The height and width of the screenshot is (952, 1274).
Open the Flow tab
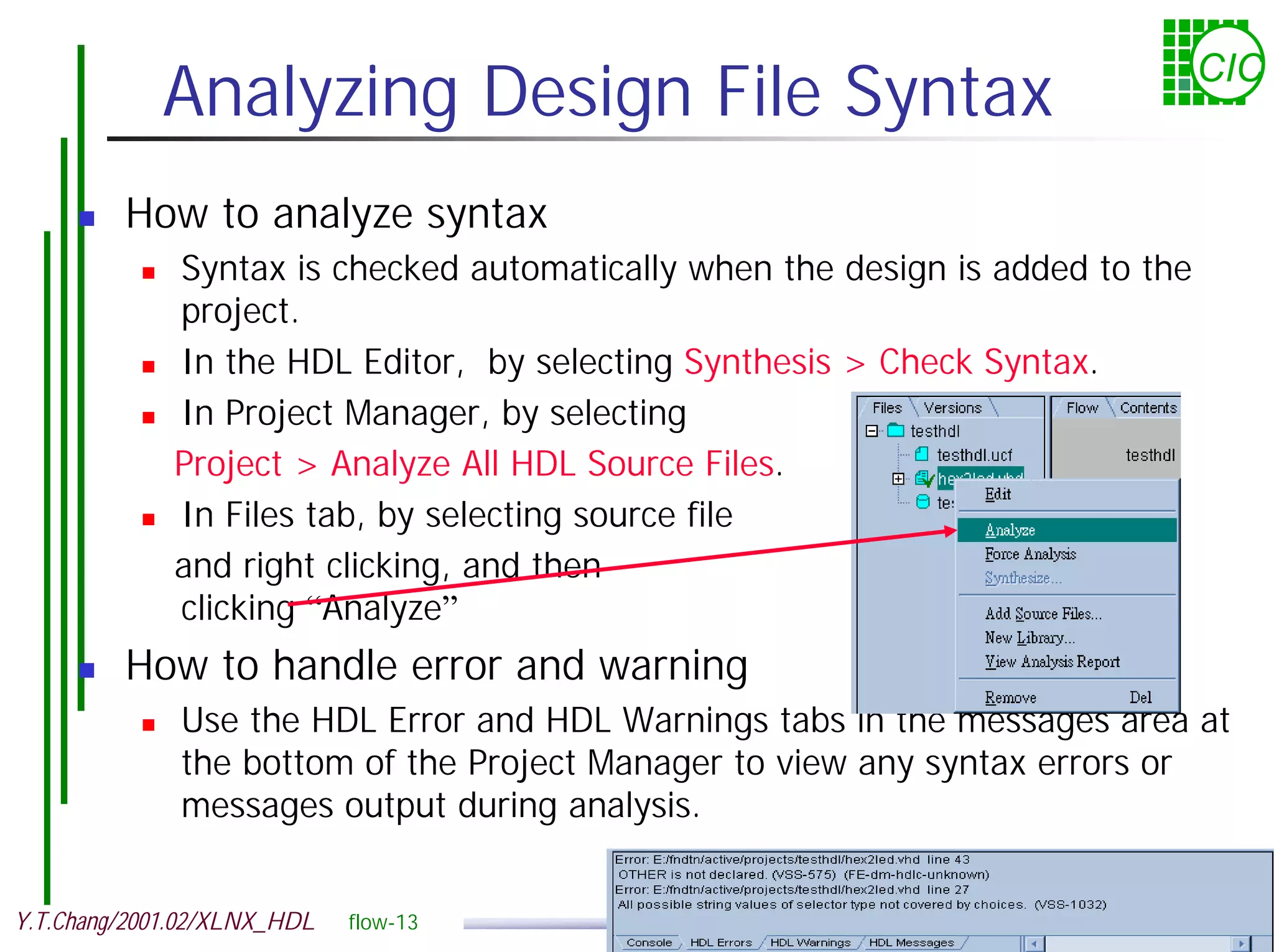(1082, 408)
